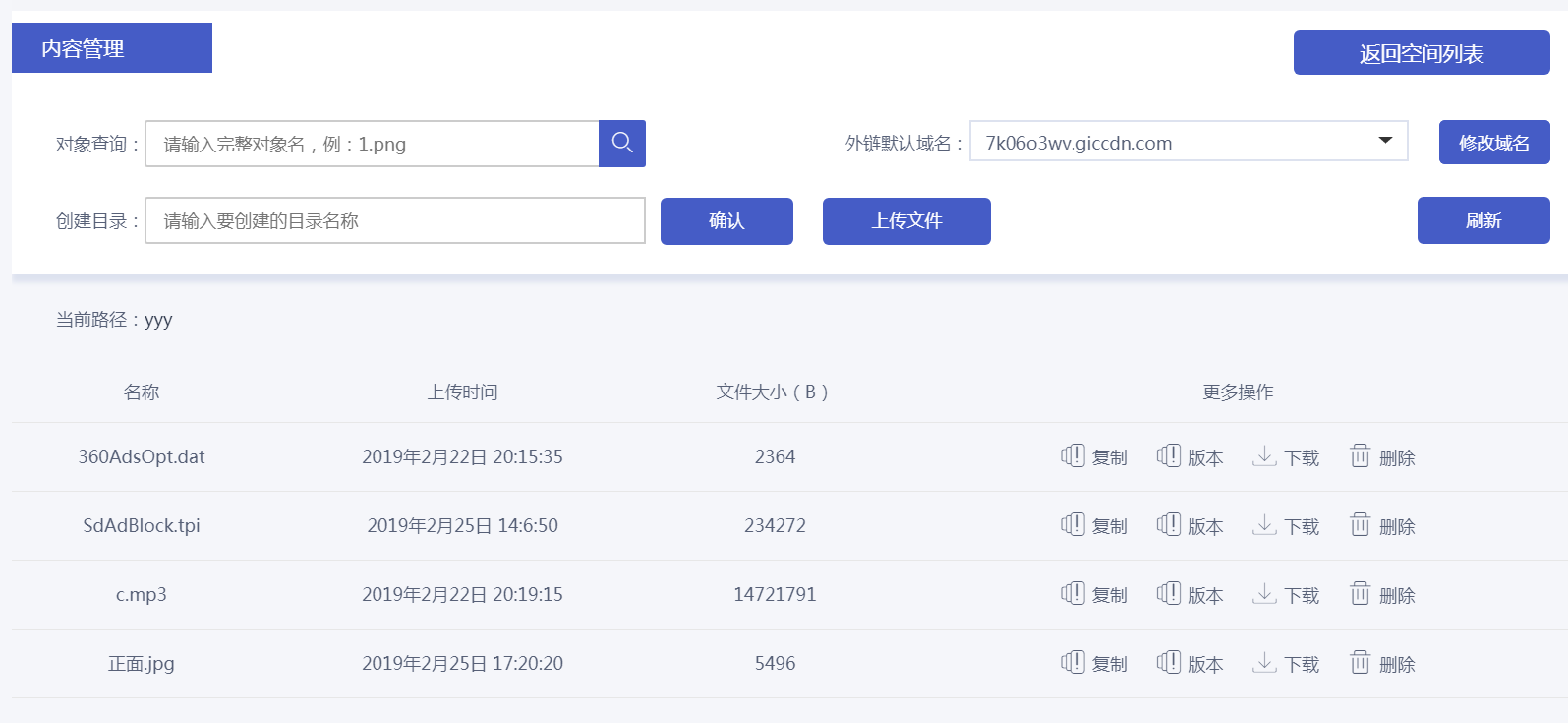Screen dimensions: 1568x723
Task: Click file name c.mp3
Action: (142, 594)
